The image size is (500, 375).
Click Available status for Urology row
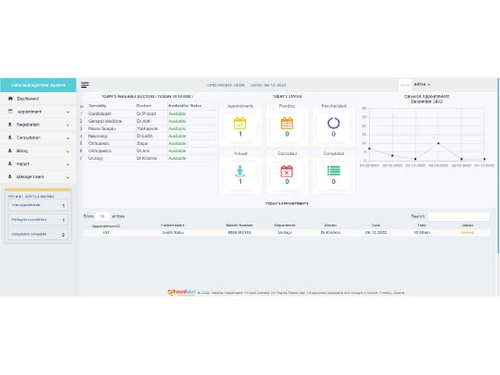pos(177,158)
